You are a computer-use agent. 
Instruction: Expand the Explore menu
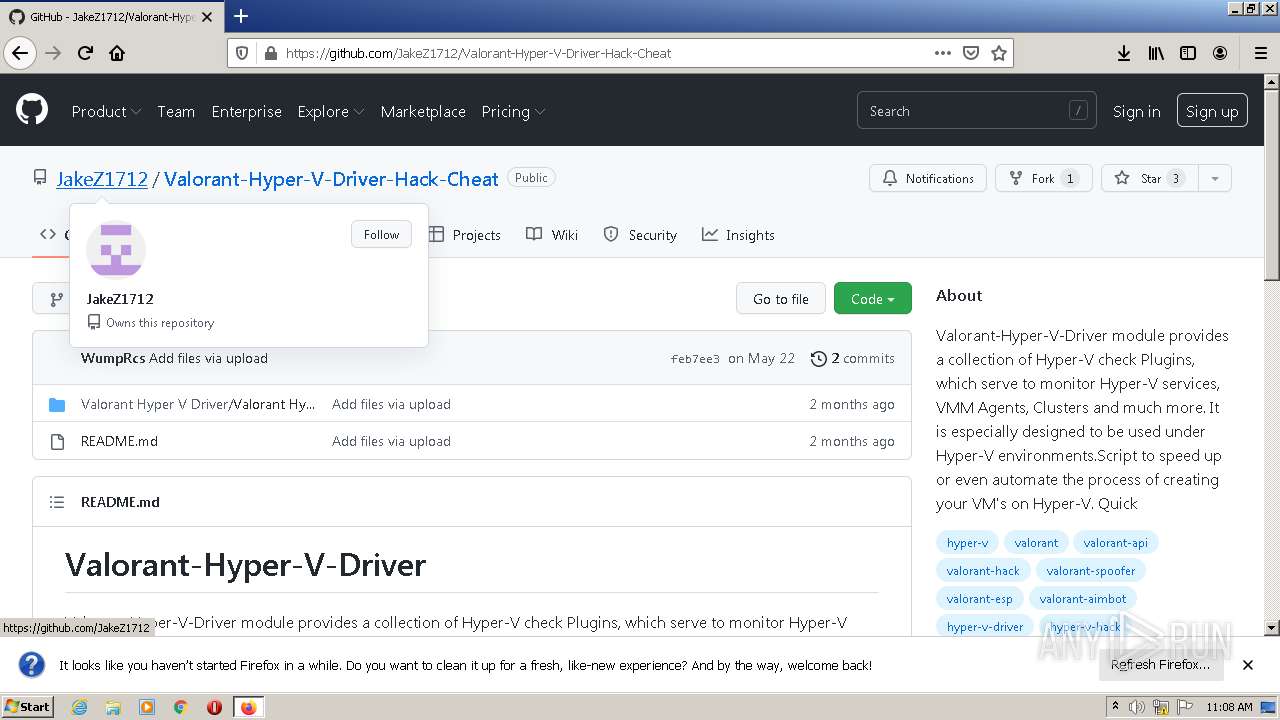point(330,111)
